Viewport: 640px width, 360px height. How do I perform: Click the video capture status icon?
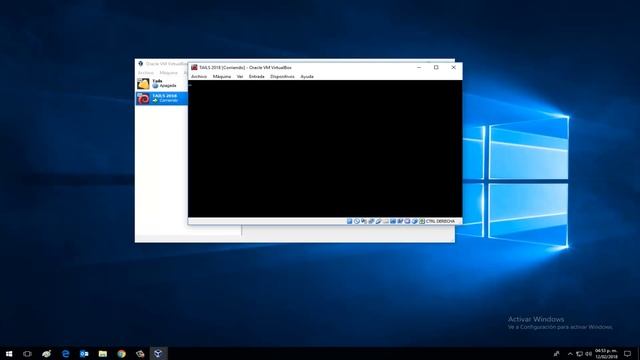[x=400, y=221]
